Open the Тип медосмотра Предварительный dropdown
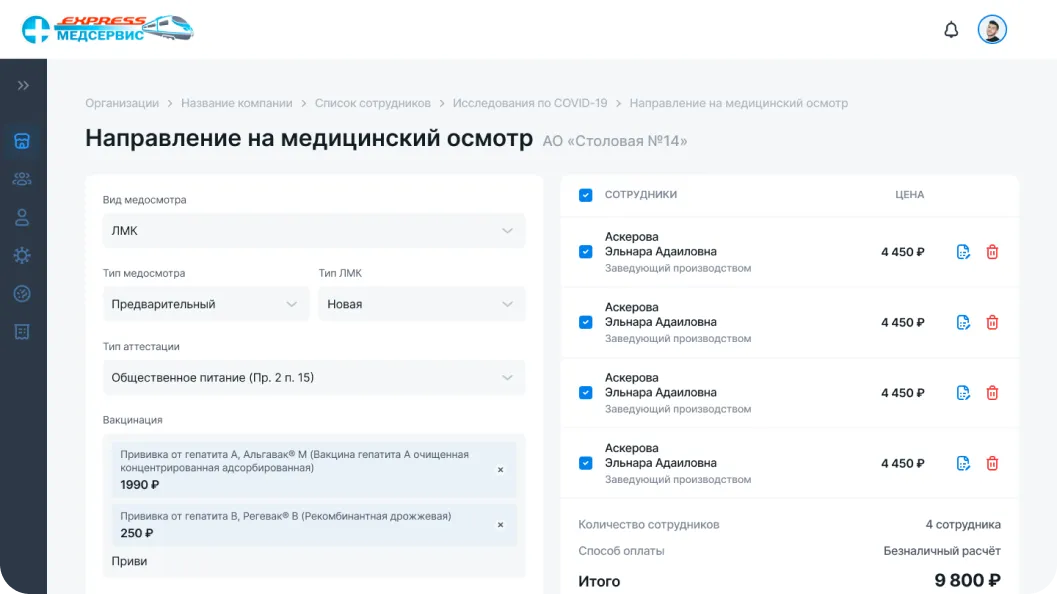Viewport: 1057px width, 594px height. [x=206, y=304]
